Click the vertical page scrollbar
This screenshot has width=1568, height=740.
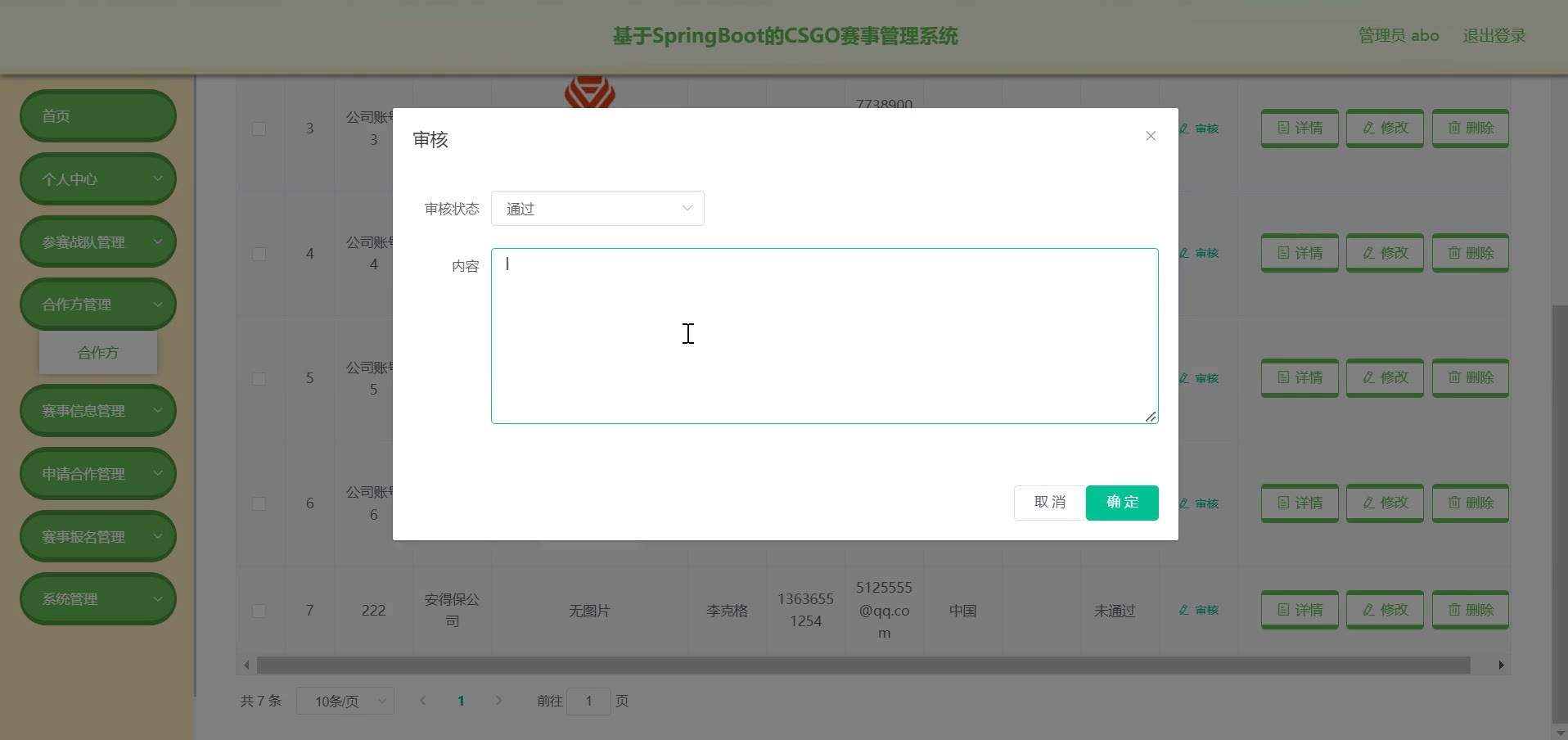[1560, 516]
